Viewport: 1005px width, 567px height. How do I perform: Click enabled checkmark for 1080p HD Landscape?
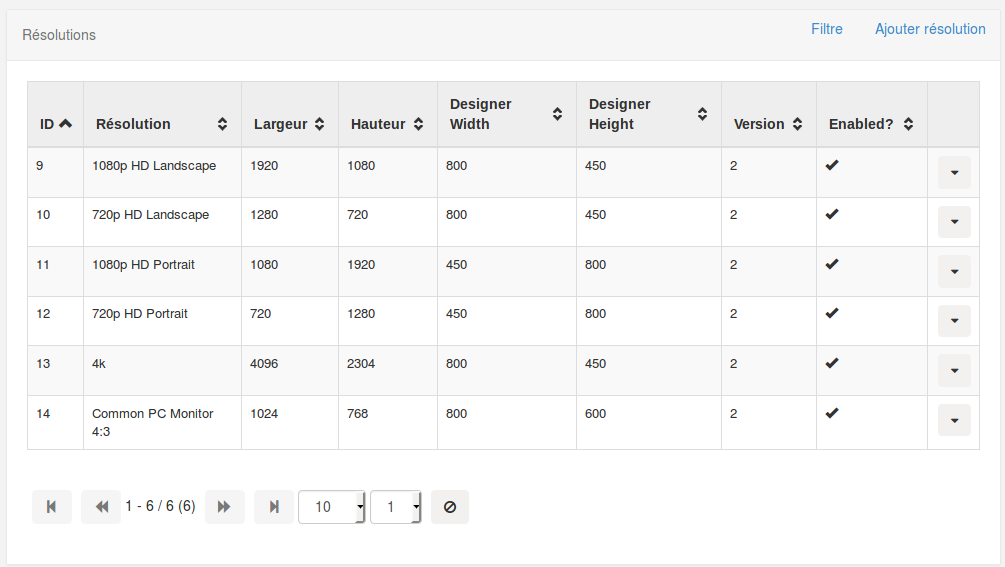click(831, 165)
